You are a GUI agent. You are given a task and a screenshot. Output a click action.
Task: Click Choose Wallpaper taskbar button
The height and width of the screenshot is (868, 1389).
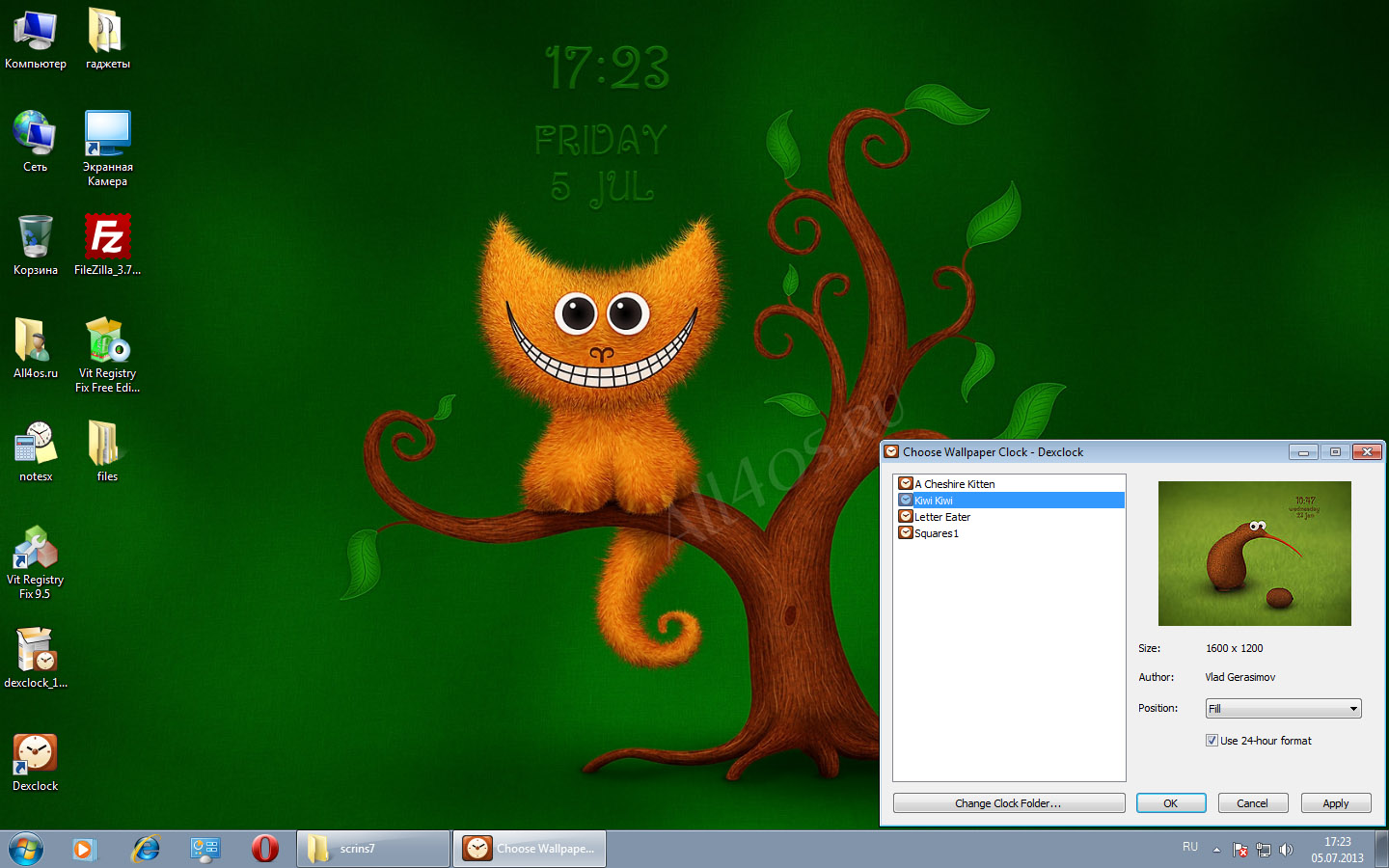[530, 849]
